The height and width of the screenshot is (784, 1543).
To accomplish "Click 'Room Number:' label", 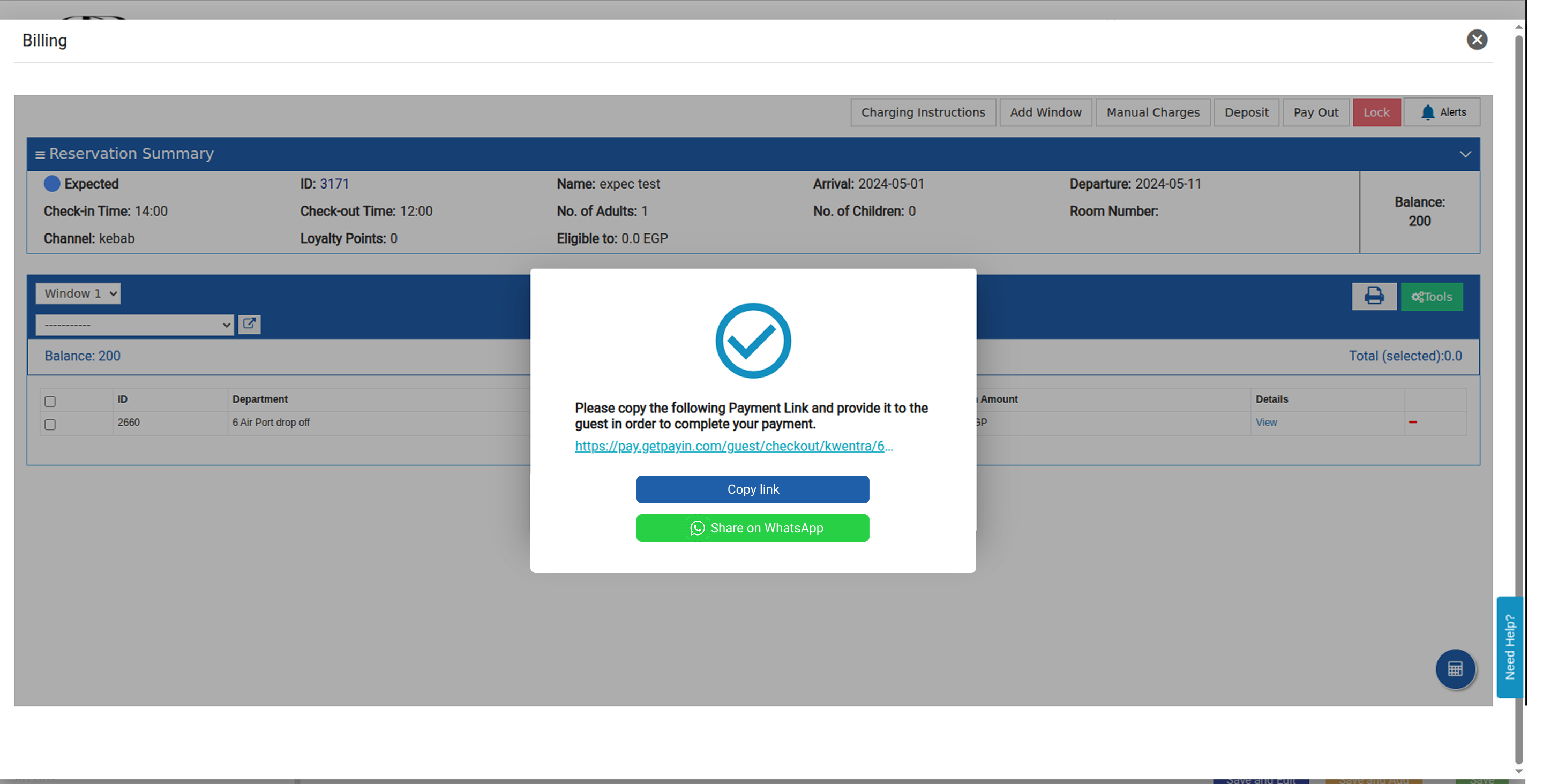I will [x=1113, y=212].
